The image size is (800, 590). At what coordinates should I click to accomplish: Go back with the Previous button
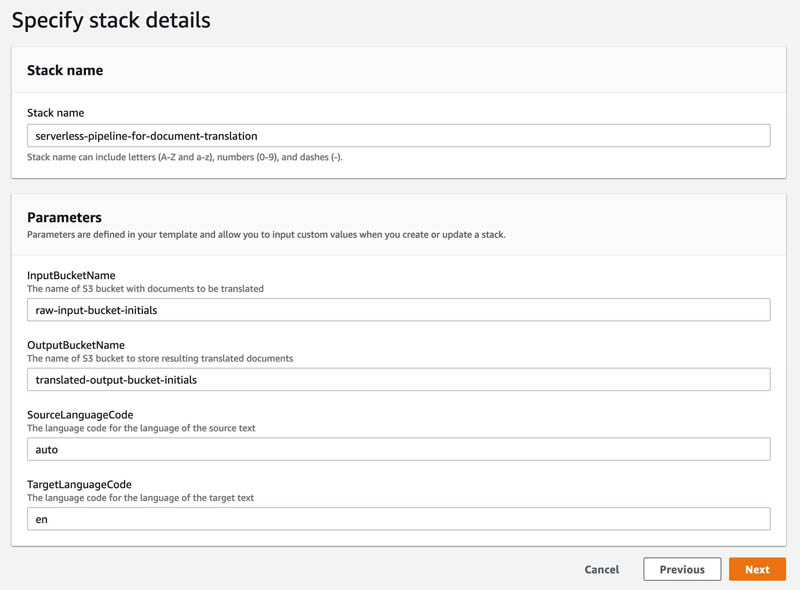(x=682, y=569)
